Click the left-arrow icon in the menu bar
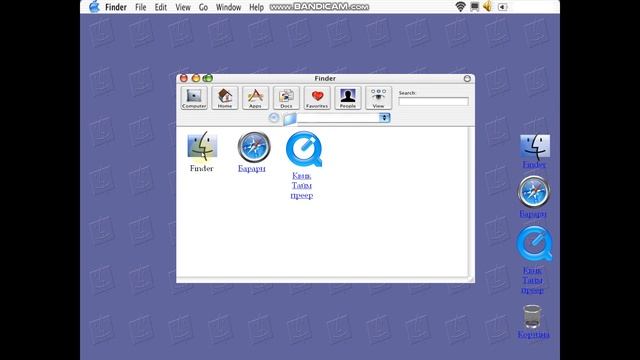Screen dimensions: 640x360 click(502, 7)
